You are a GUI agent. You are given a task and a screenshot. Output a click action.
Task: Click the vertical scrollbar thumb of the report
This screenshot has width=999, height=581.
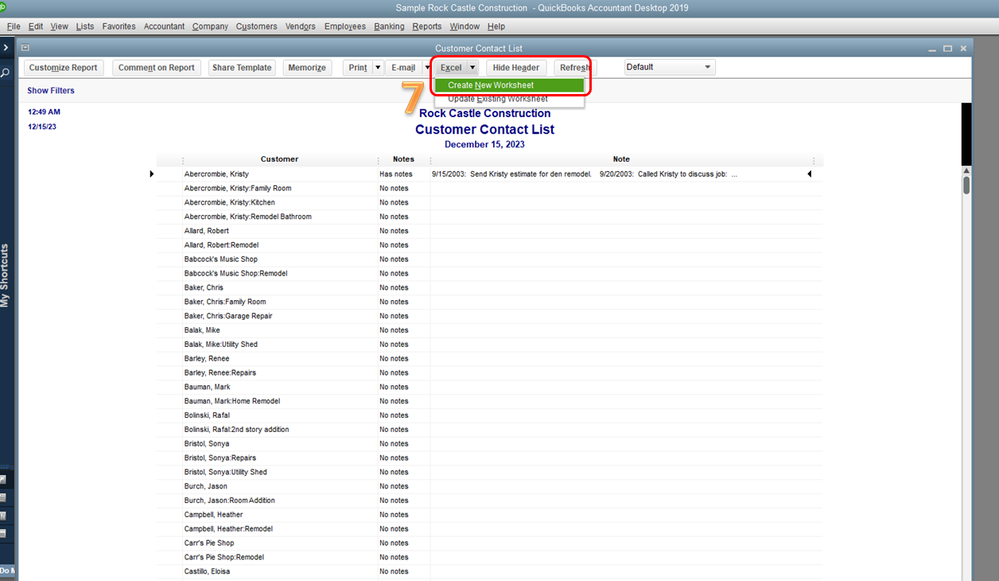[x=967, y=185]
